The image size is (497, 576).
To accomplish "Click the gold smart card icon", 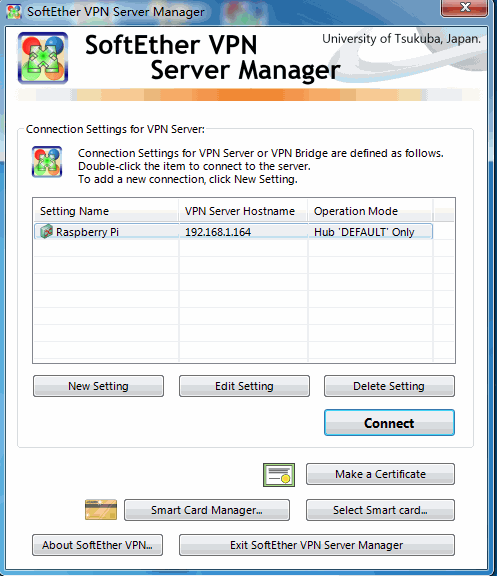I will point(101,510).
